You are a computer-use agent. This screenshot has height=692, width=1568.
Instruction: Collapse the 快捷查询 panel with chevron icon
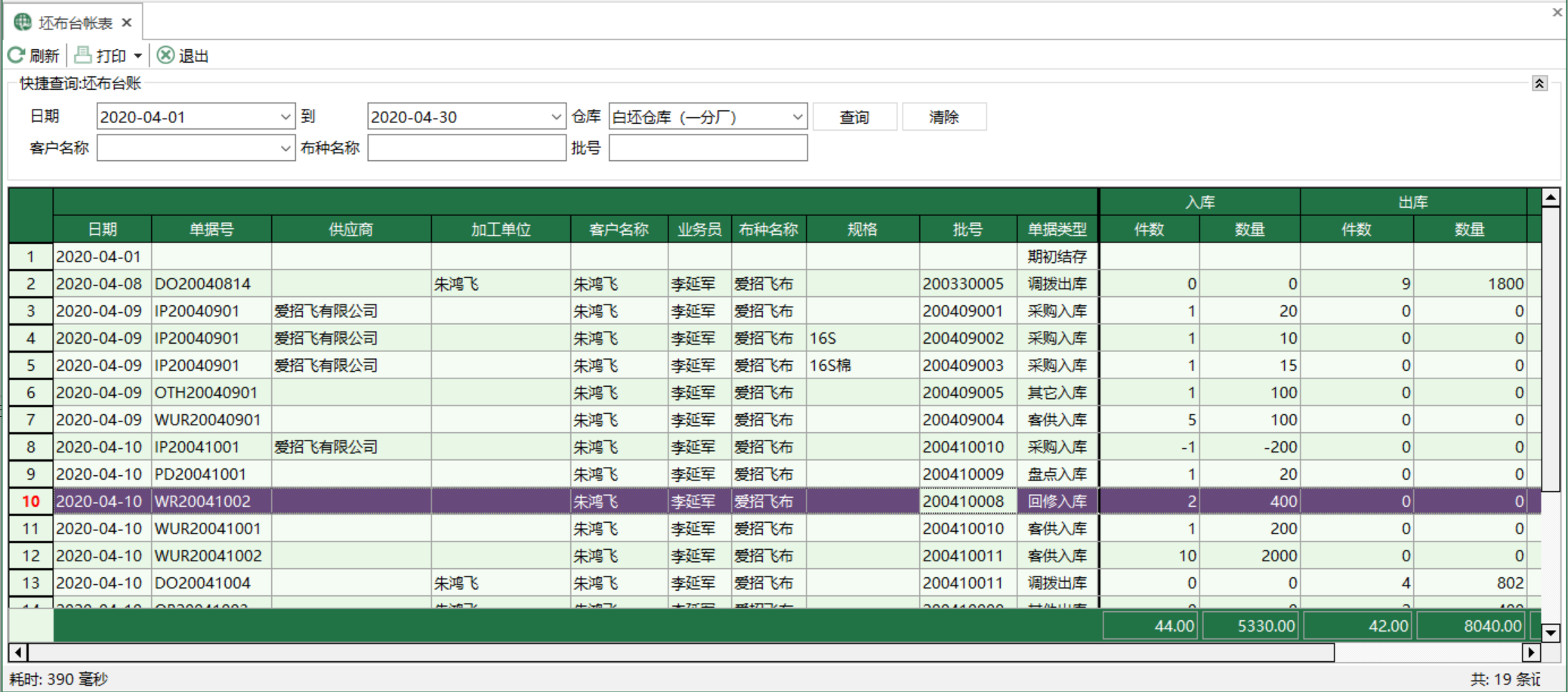[x=1539, y=83]
